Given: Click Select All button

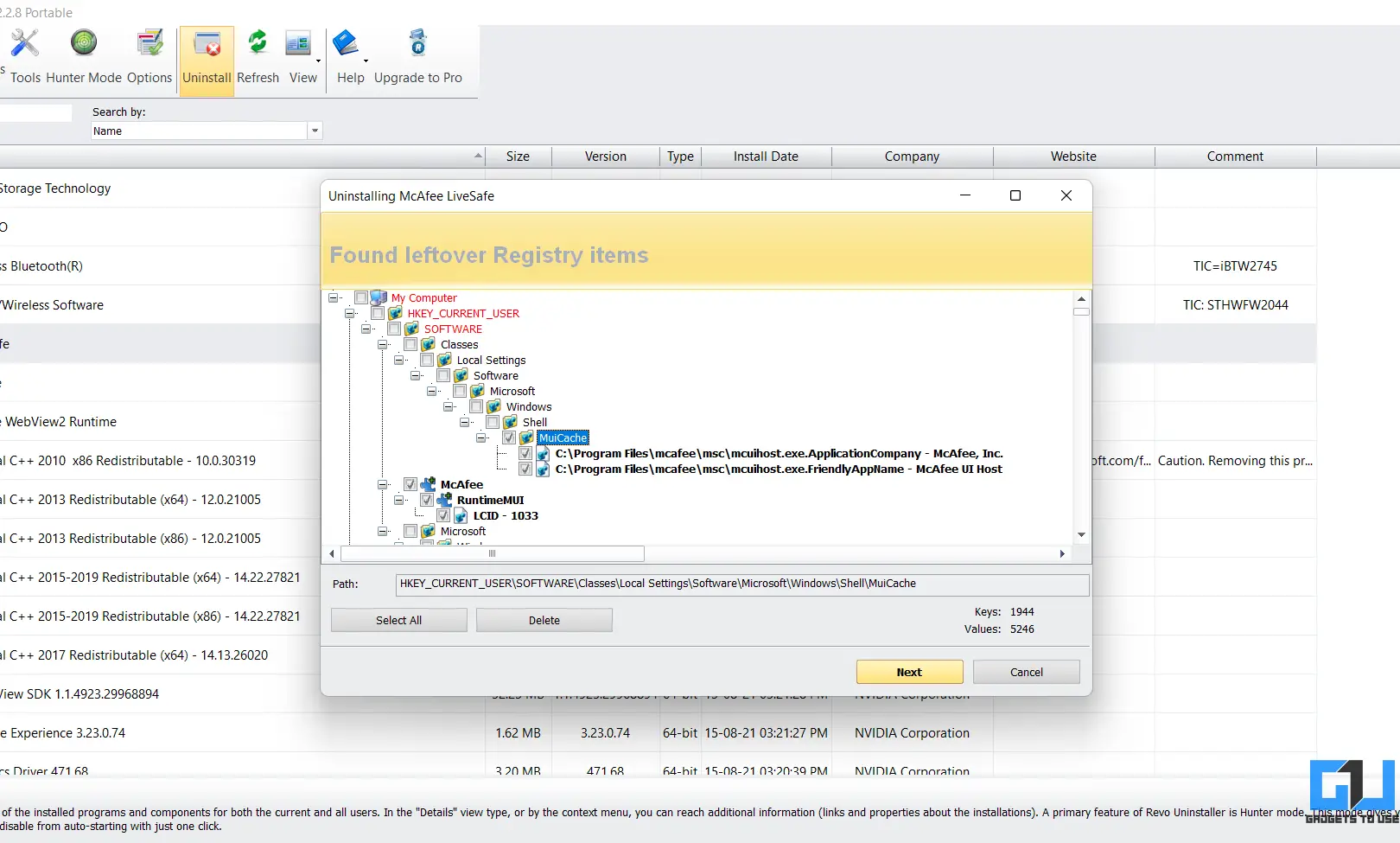Looking at the screenshot, I should (398, 620).
